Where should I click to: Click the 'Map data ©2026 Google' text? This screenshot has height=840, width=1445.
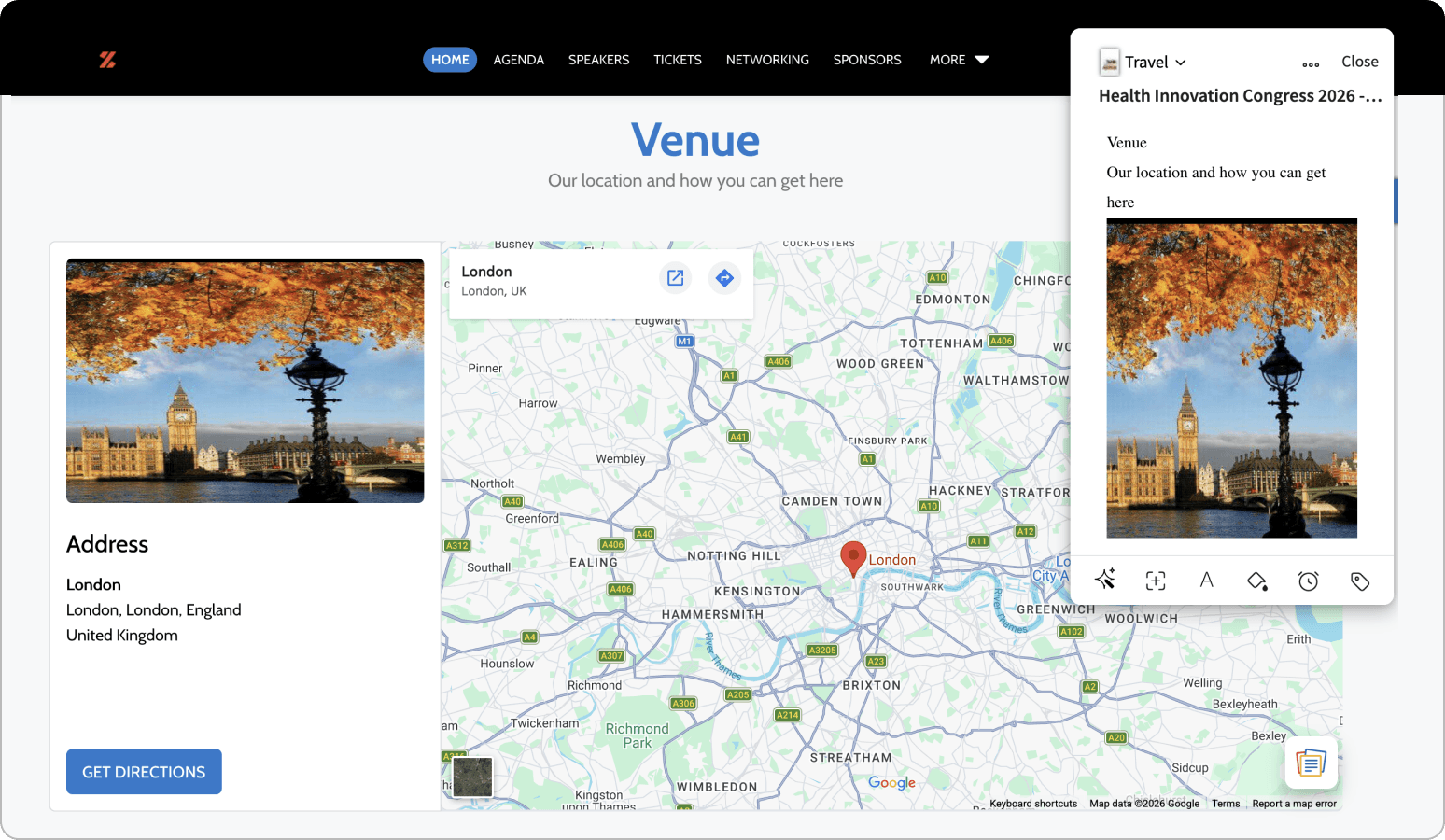[1144, 804]
